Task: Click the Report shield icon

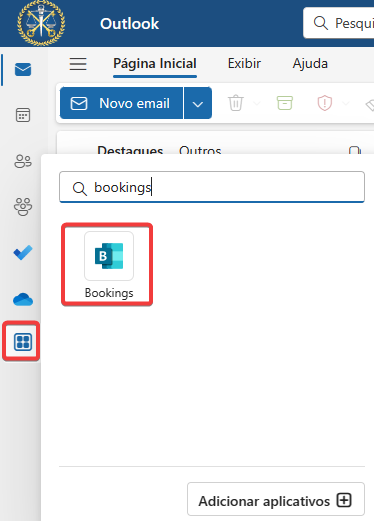Action: 325,103
